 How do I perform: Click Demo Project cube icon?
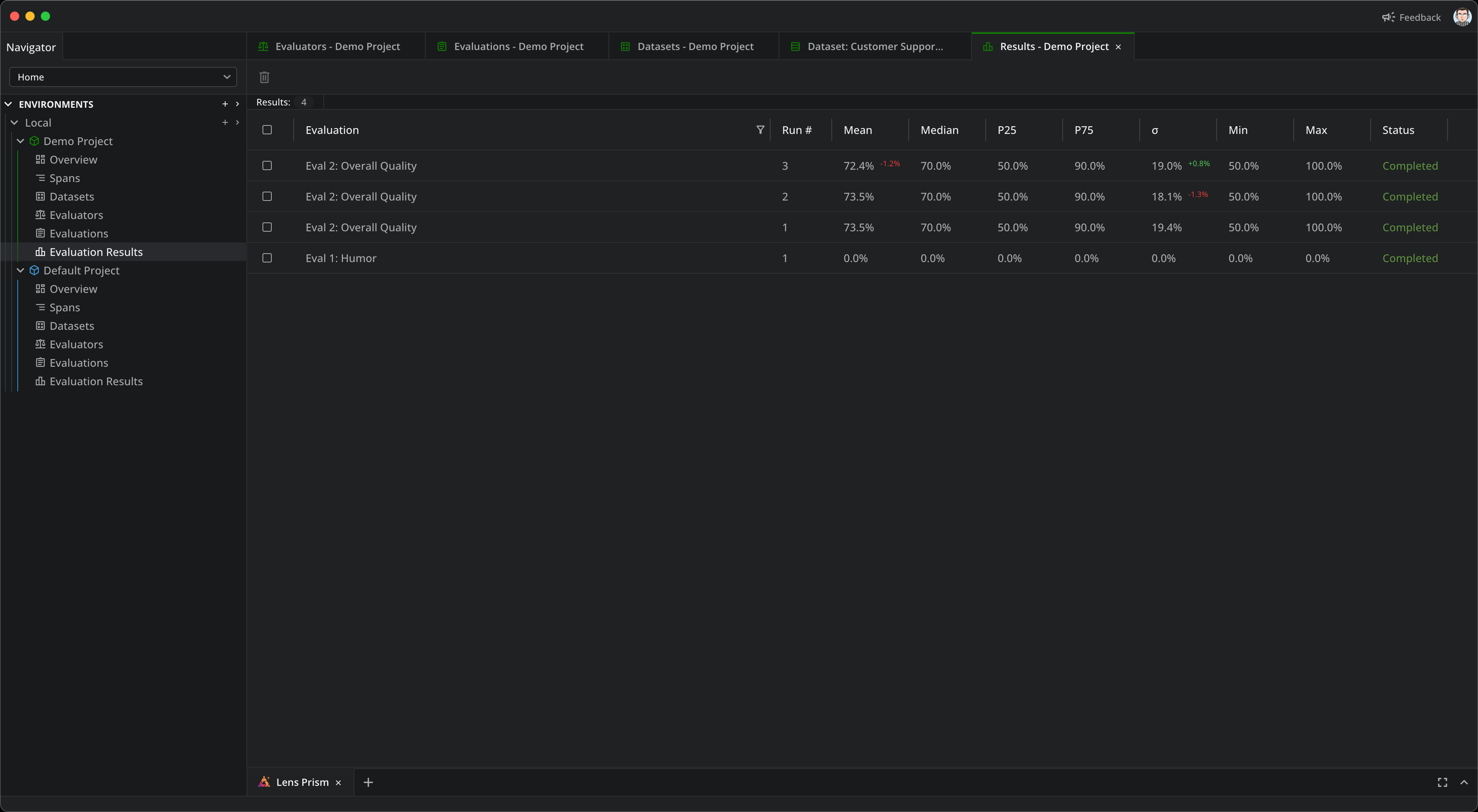tap(34, 141)
